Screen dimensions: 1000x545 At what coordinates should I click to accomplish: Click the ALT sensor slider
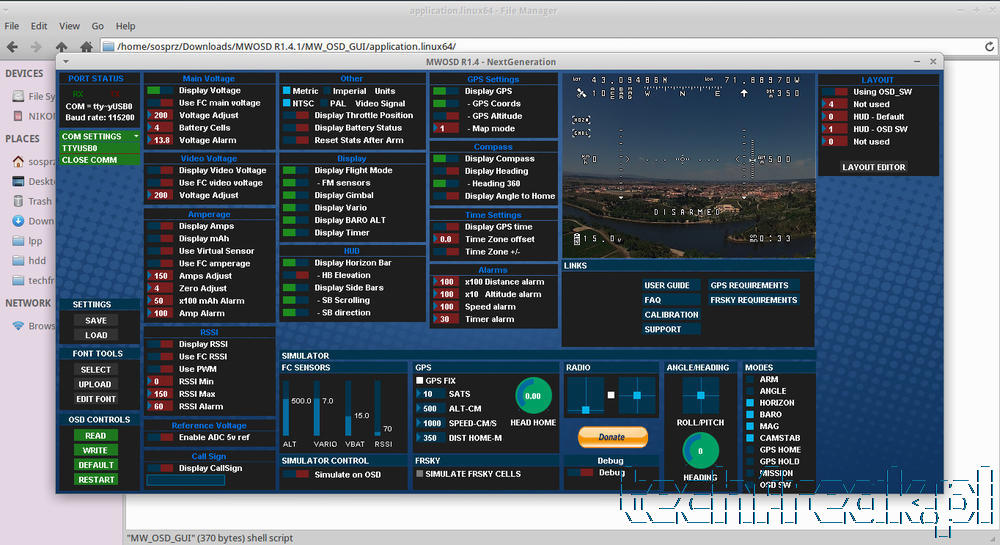click(x=286, y=409)
